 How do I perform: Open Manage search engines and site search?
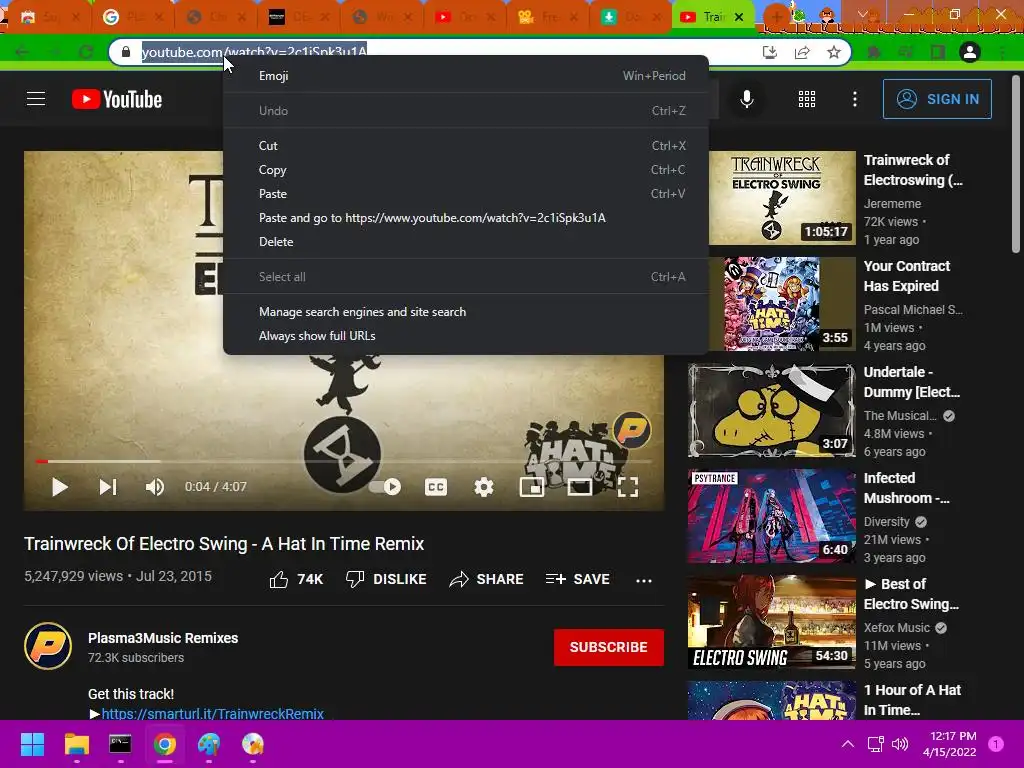(466, 312)
